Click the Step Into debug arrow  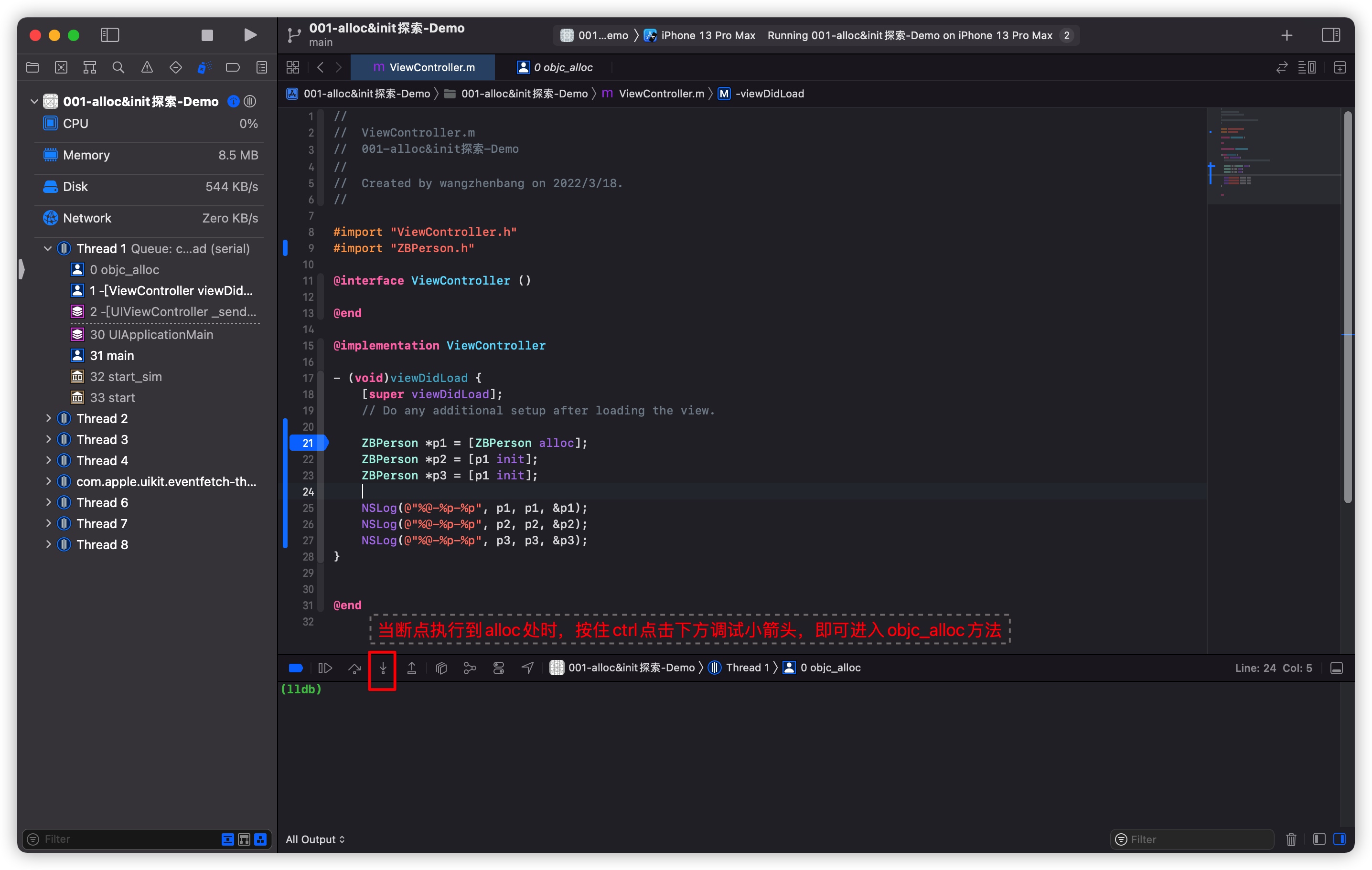[383, 668]
